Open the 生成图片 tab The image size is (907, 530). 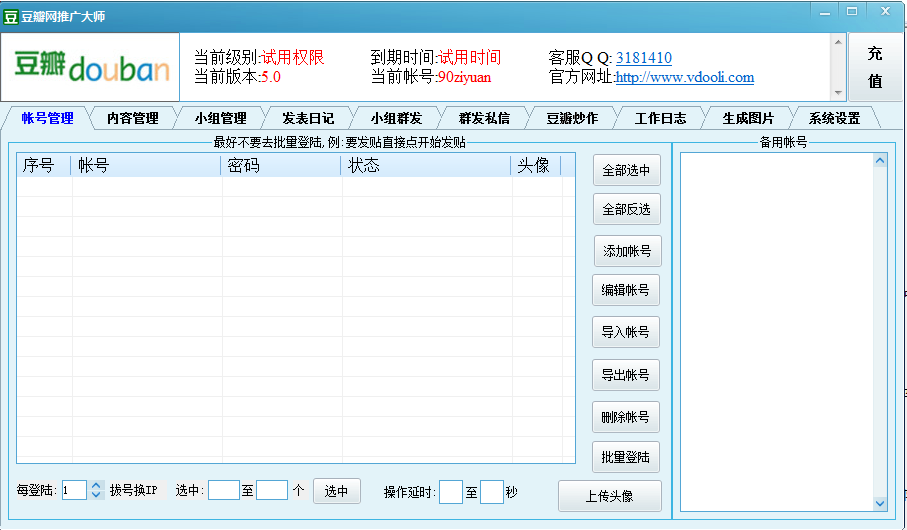point(748,118)
